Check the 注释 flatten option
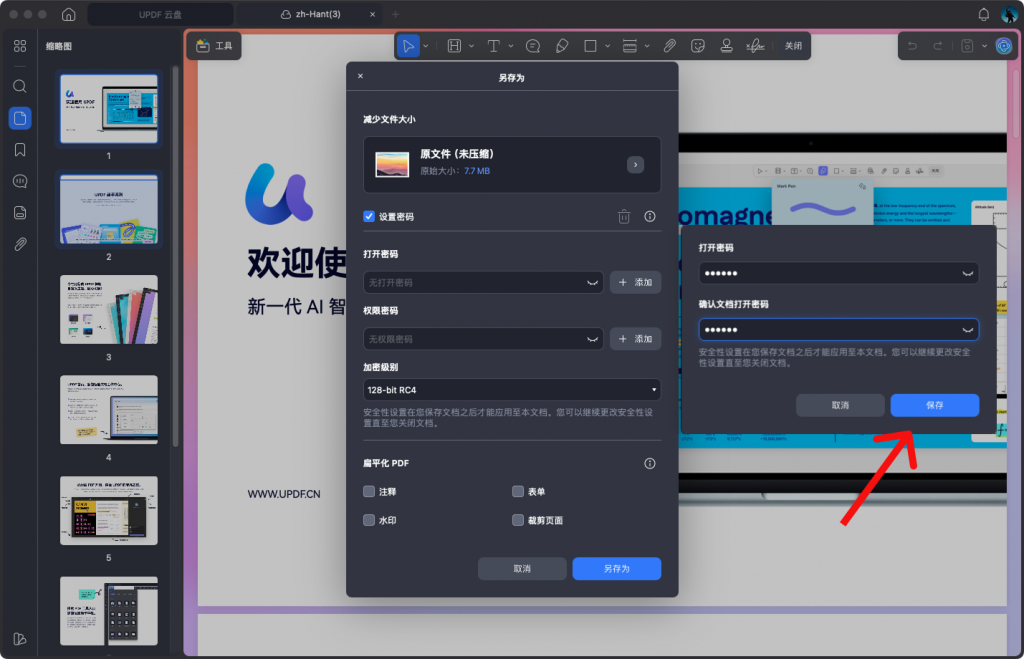Screen dimensions: 1024x659 click(x=369, y=491)
